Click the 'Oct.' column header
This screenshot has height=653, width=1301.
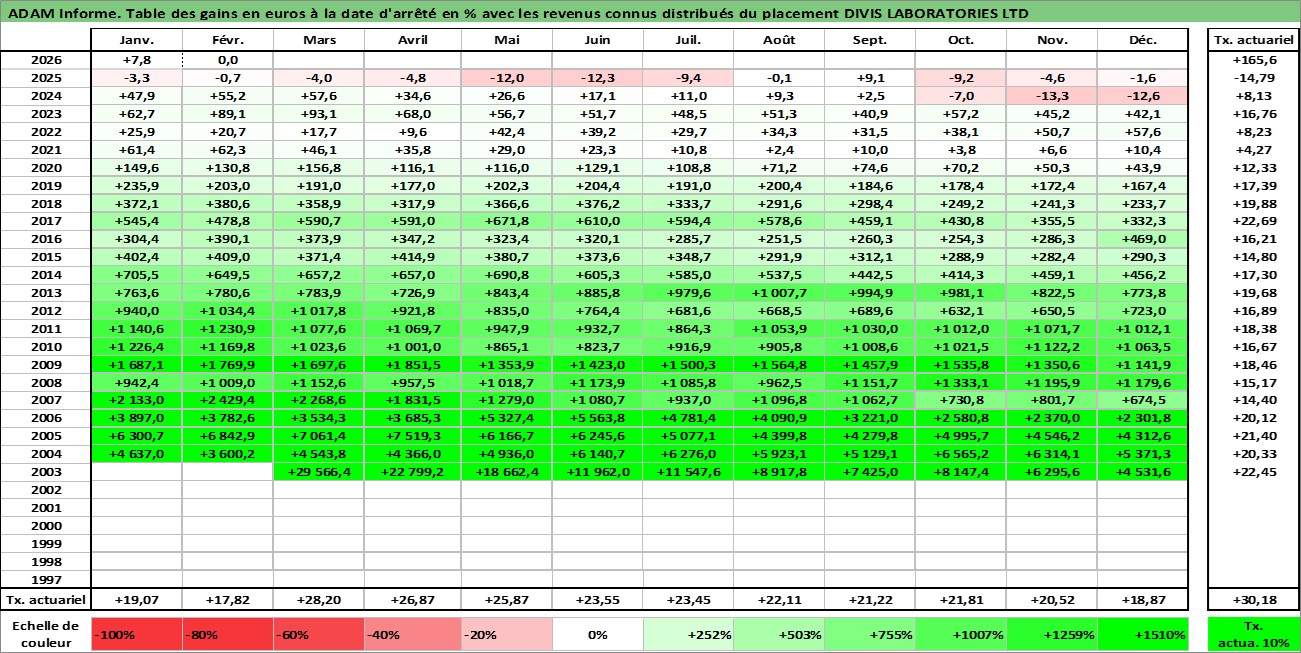(961, 41)
